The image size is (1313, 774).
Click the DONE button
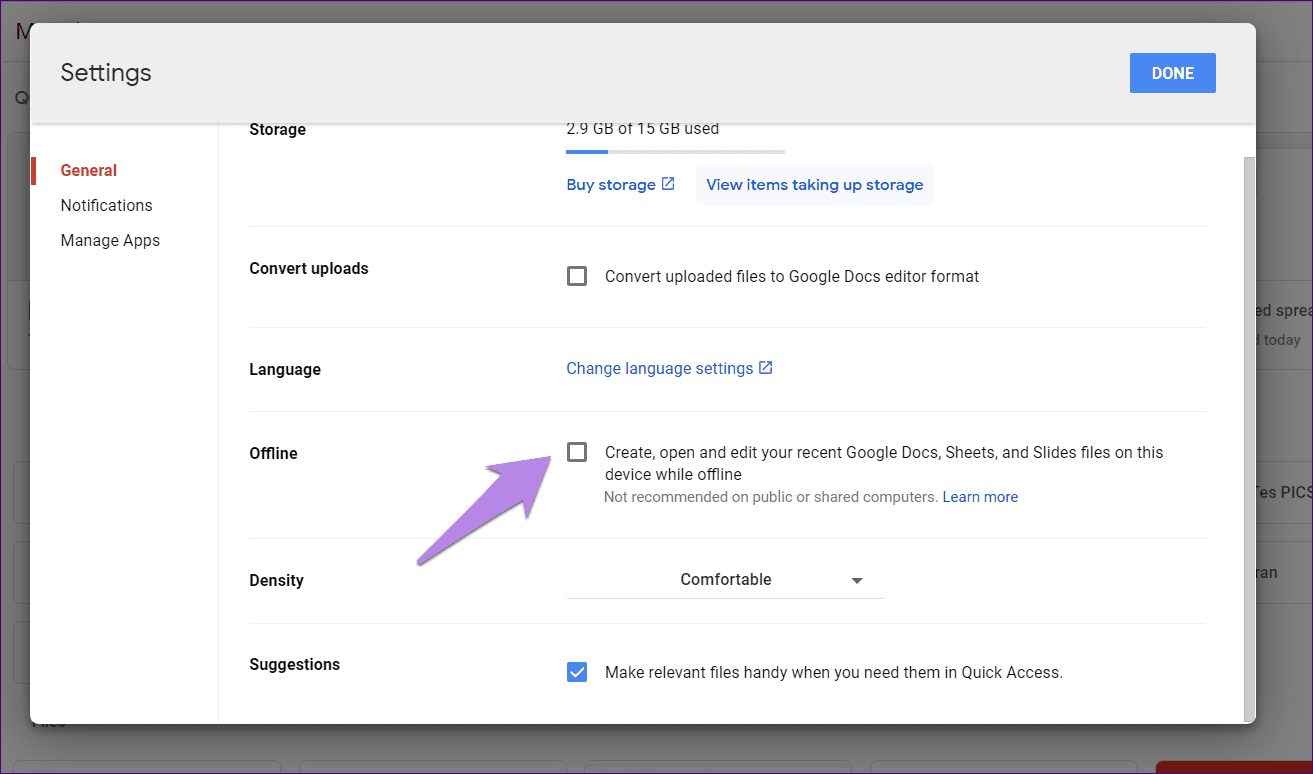point(1172,72)
